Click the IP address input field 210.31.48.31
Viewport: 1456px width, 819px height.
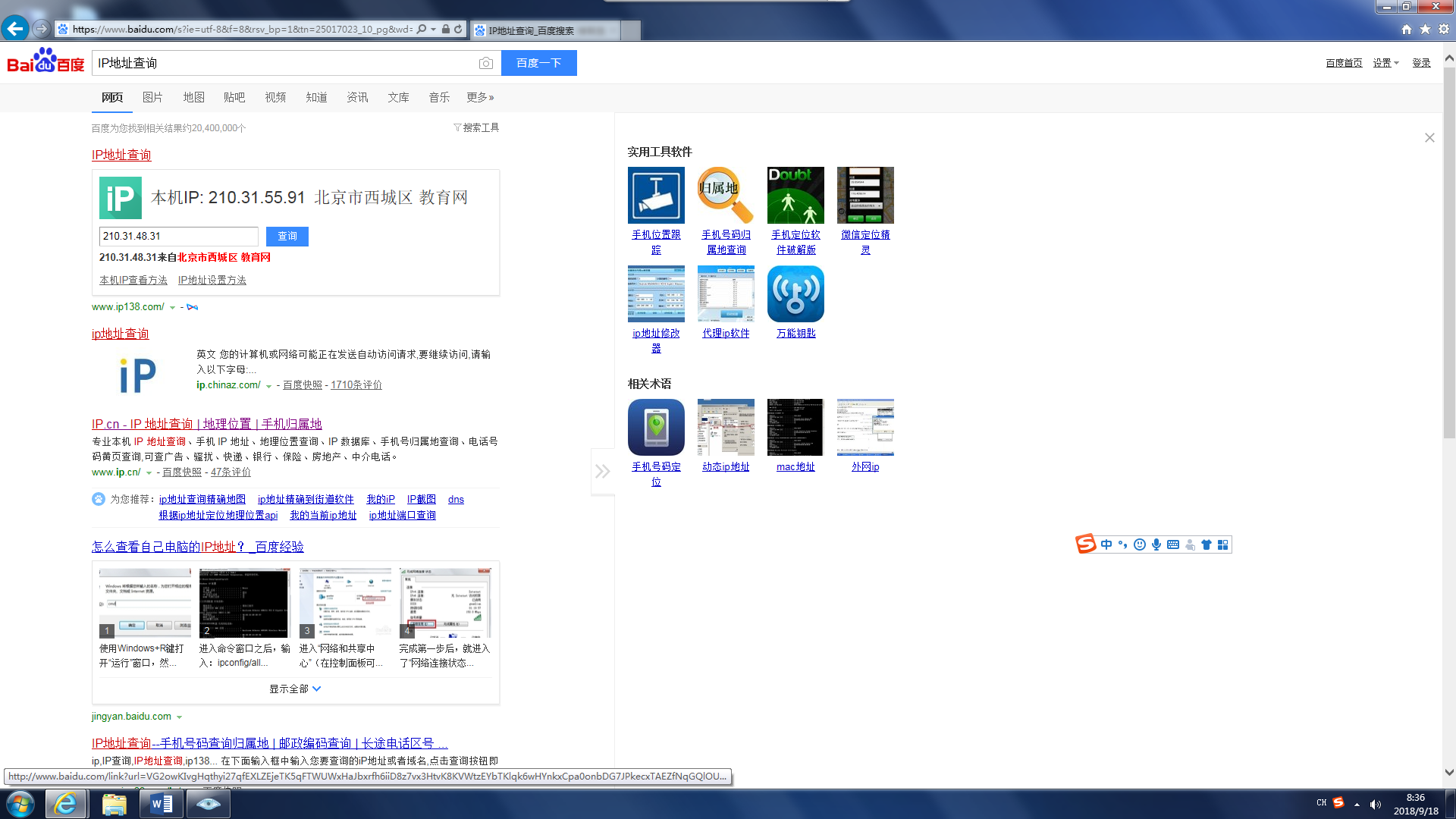(x=178, y=236)
